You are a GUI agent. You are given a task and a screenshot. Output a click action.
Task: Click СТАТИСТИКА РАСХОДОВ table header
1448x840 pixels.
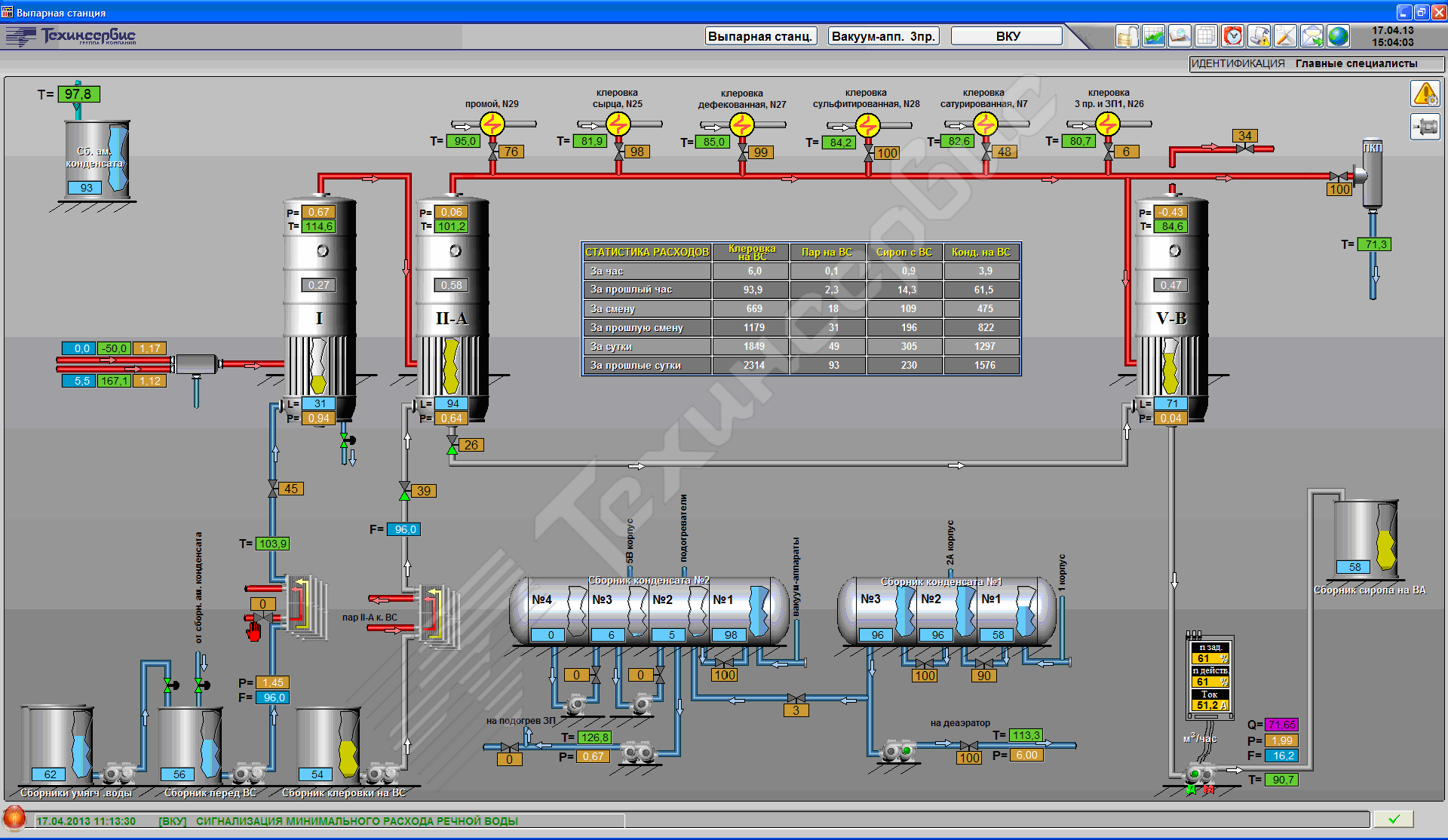pyautogui.click(x=647, y=252)
